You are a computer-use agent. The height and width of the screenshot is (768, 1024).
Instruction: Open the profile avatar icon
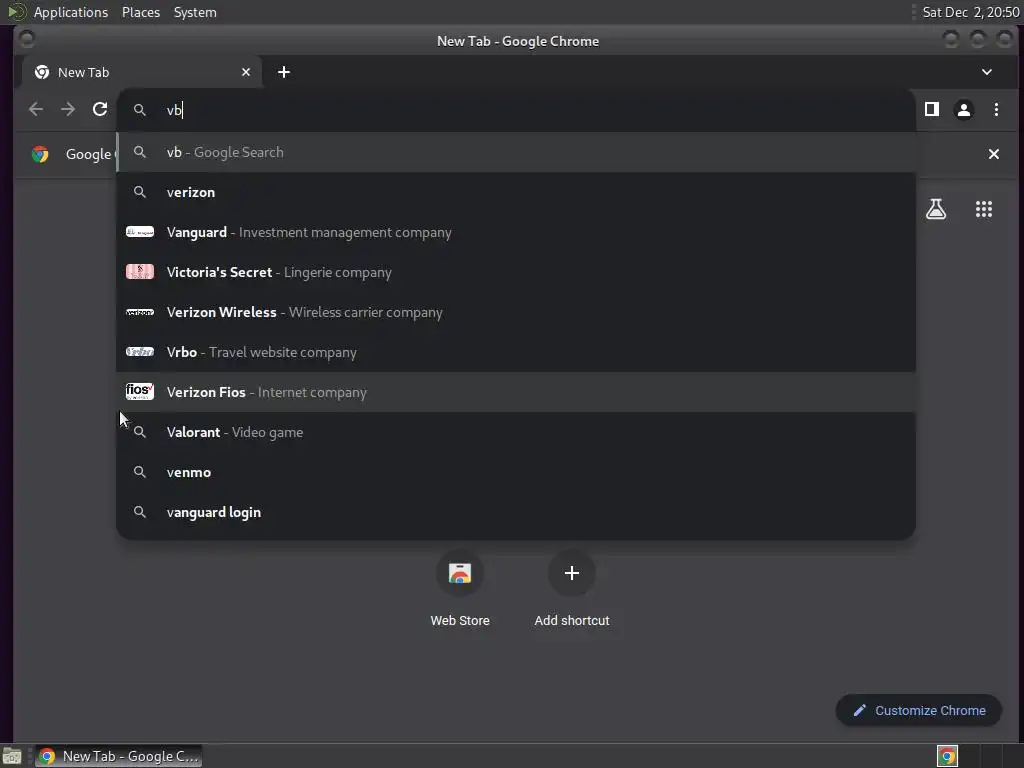coord(964,109)
